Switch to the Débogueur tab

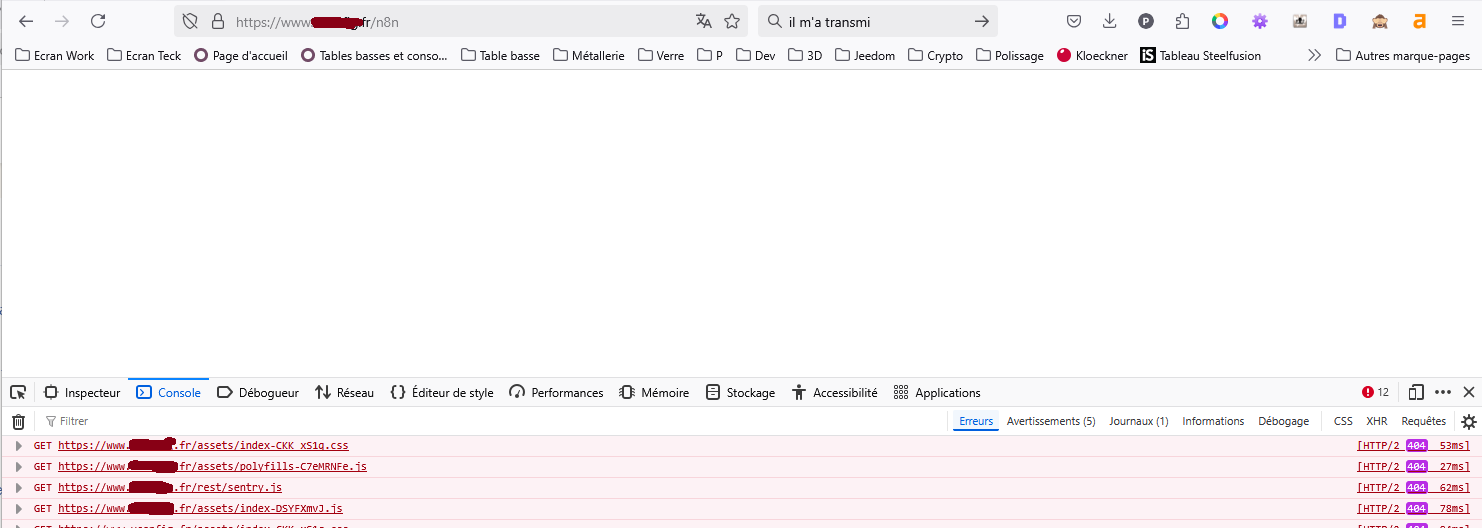coord(258,393)
